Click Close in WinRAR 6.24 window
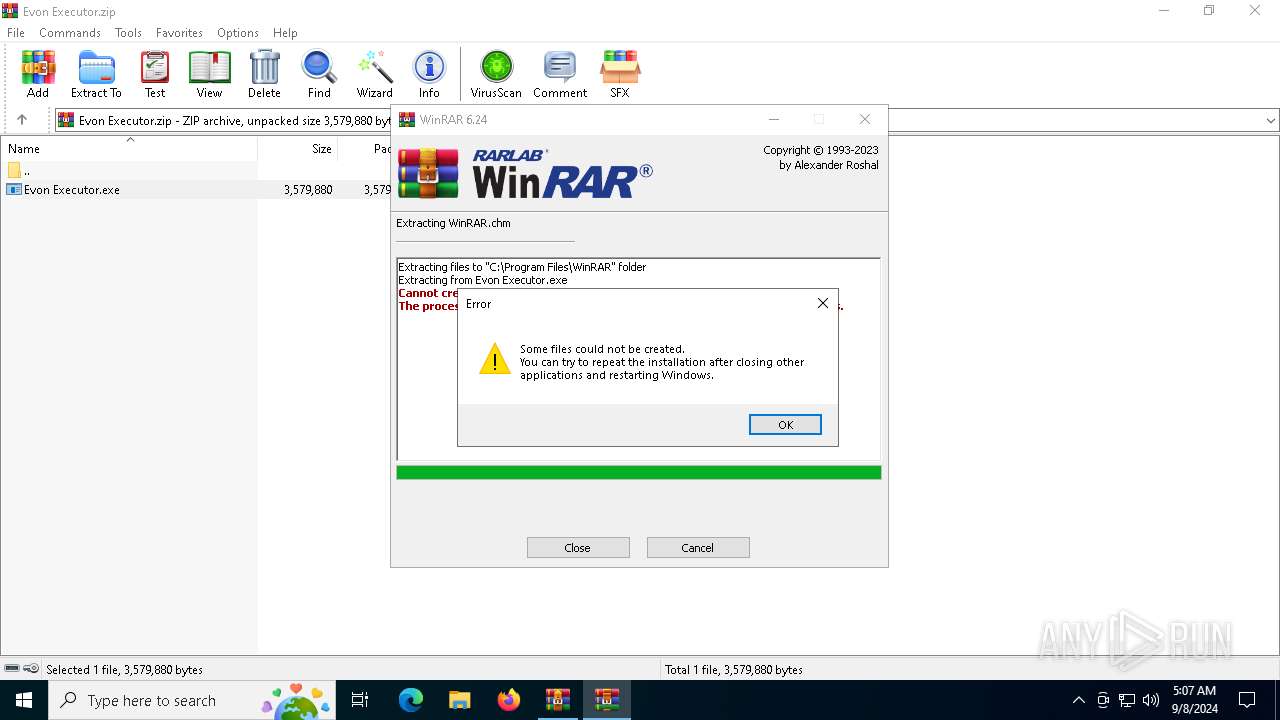Image resolution: width=1280 pixels, height=720 pixels. 578,548
